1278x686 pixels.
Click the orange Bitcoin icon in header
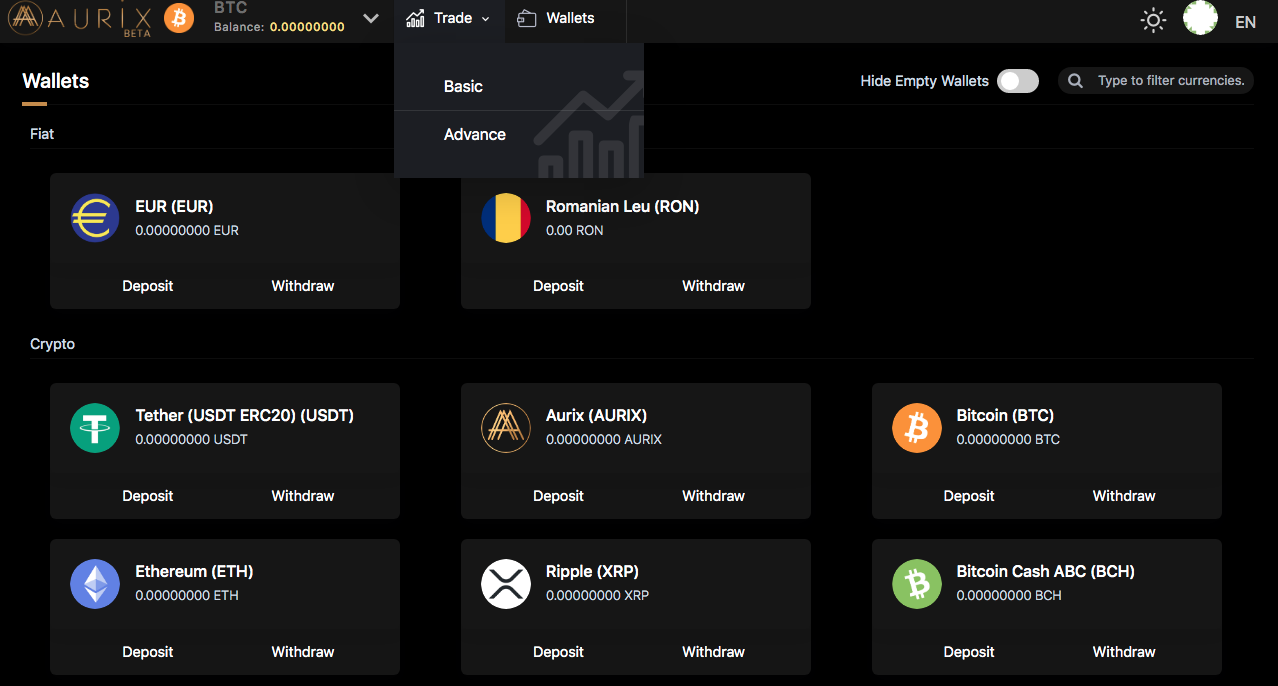[x=179, y=18]
